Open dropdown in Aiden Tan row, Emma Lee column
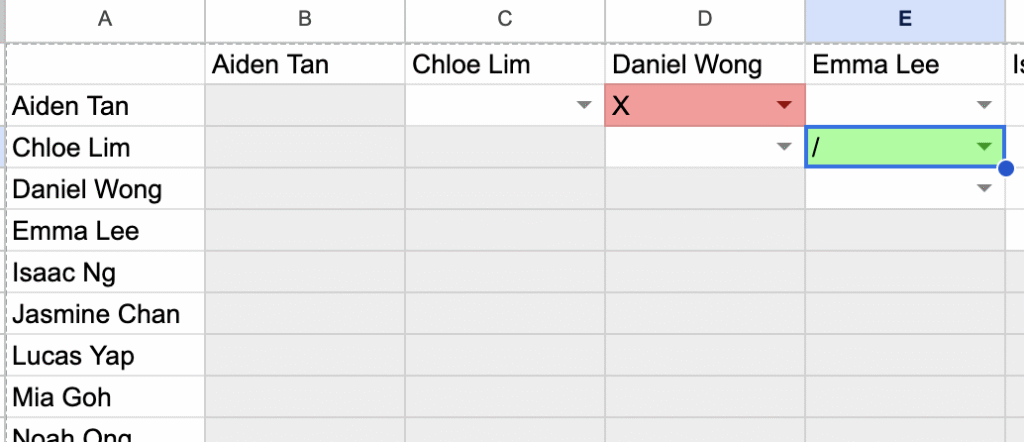The image size is (1024, 442). 985,106
